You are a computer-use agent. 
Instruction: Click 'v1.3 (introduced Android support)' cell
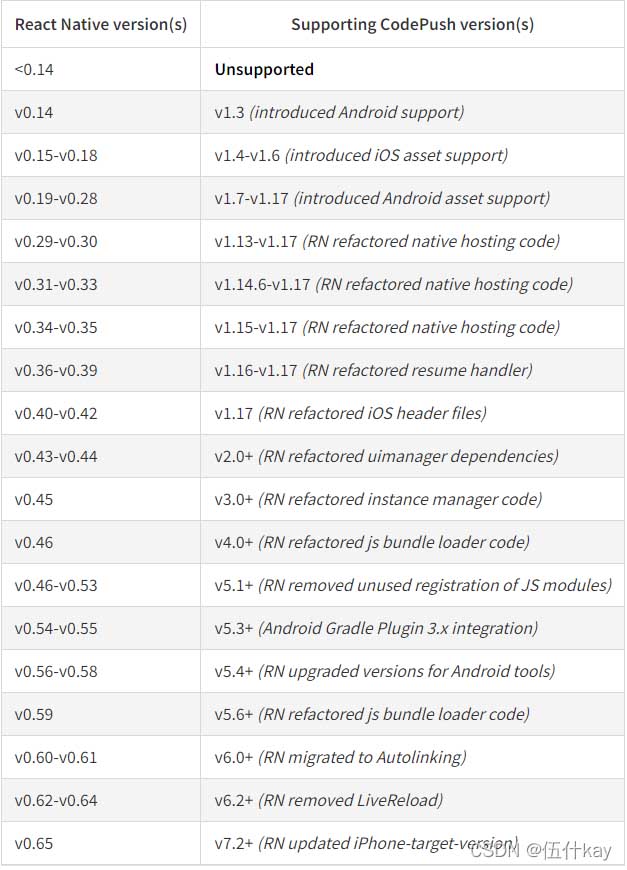[339, 112]
